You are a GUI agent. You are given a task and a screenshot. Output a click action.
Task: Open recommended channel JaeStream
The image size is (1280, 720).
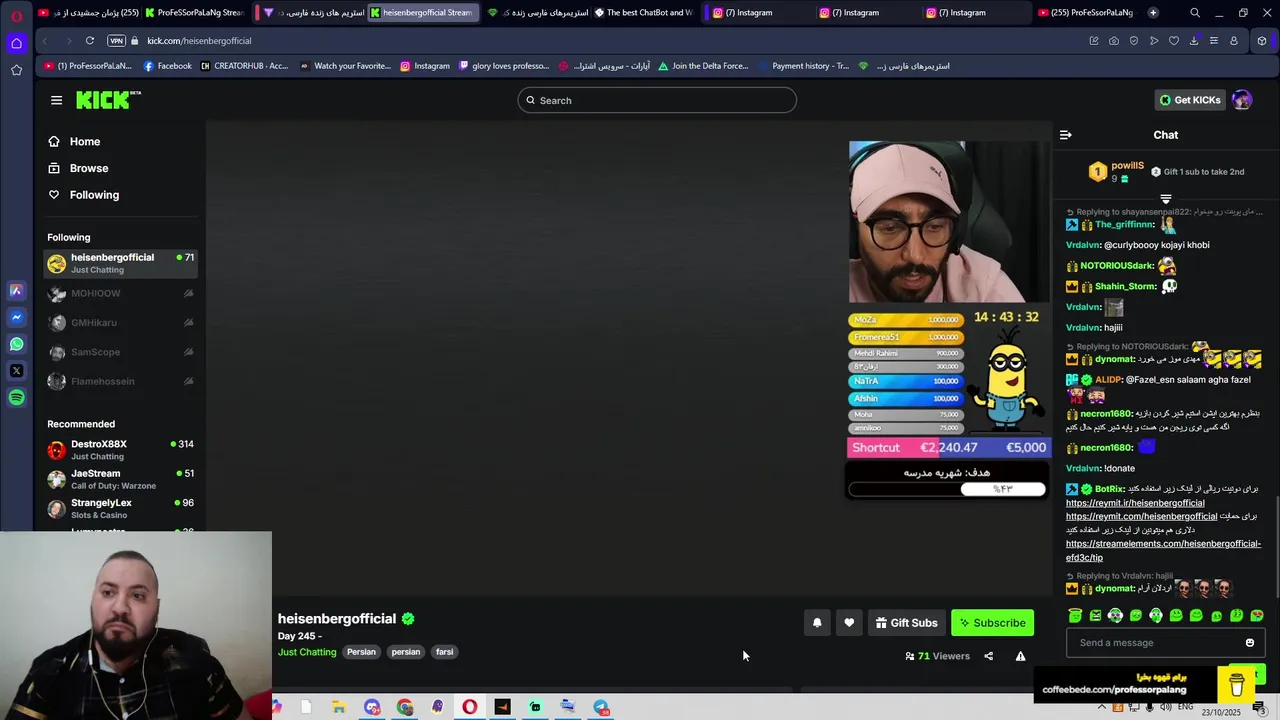120,479
